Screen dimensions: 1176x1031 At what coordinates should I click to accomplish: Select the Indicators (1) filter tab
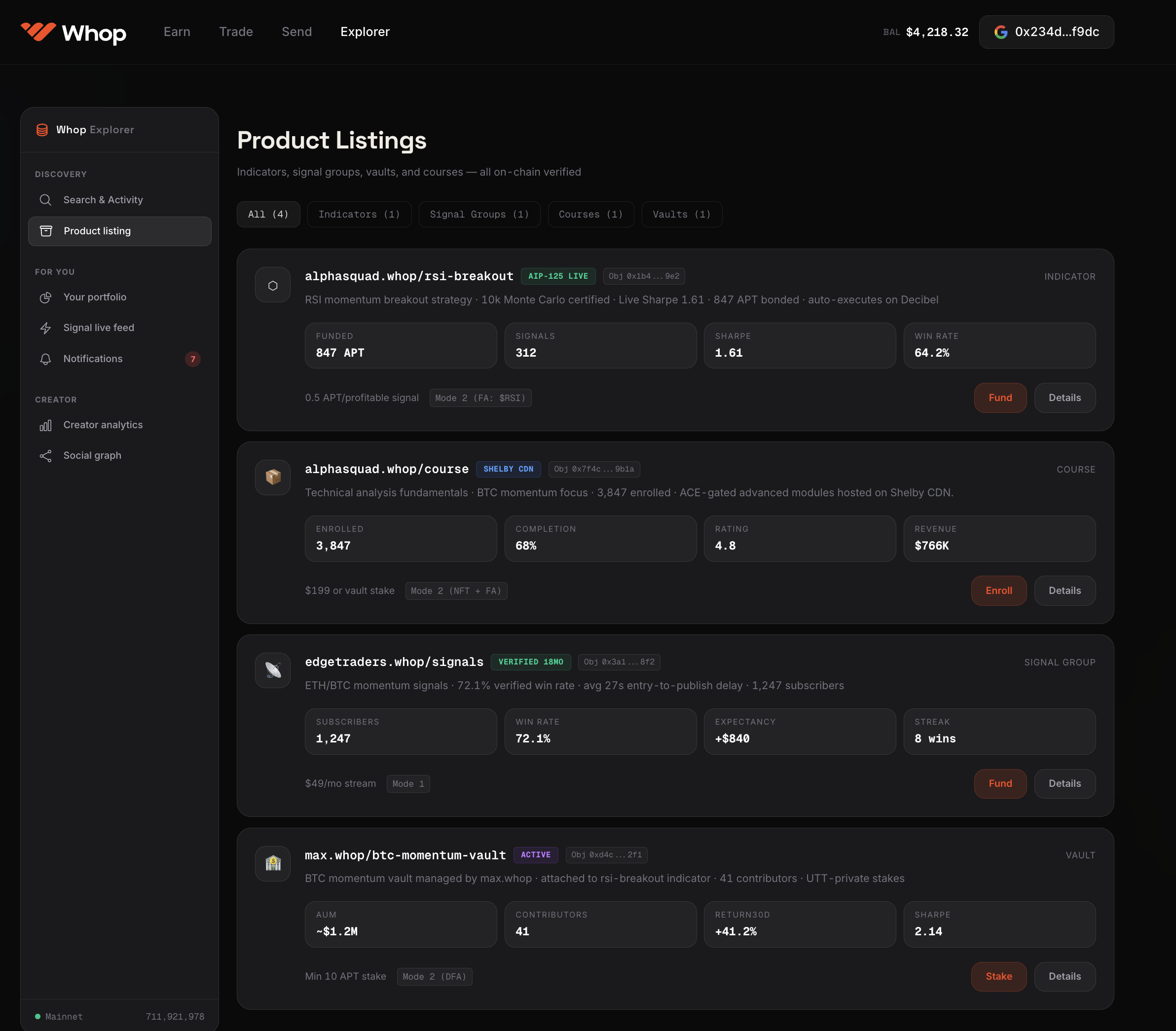(x=360, y=214)
